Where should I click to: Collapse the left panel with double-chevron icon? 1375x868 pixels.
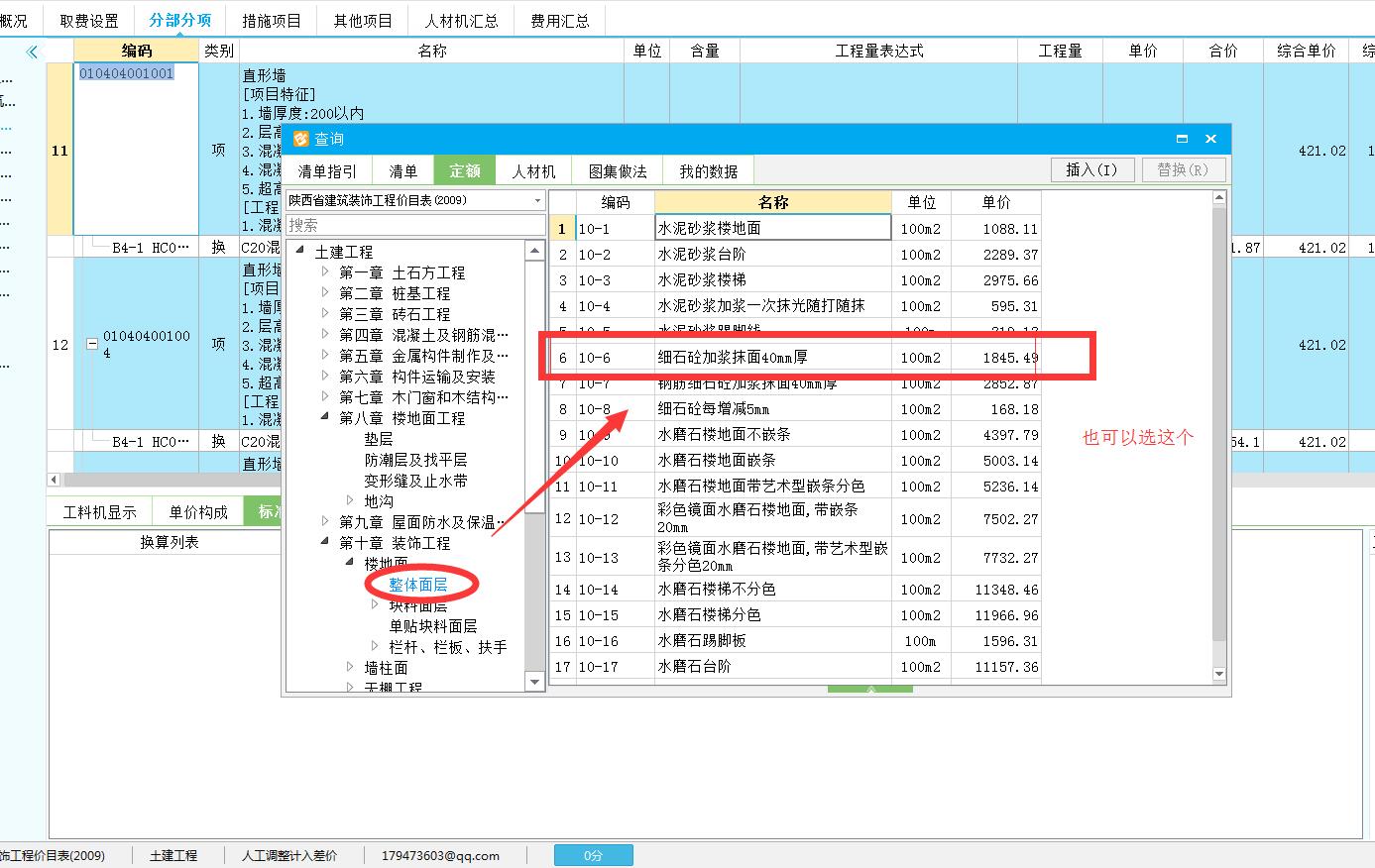(x=32, y=52)
